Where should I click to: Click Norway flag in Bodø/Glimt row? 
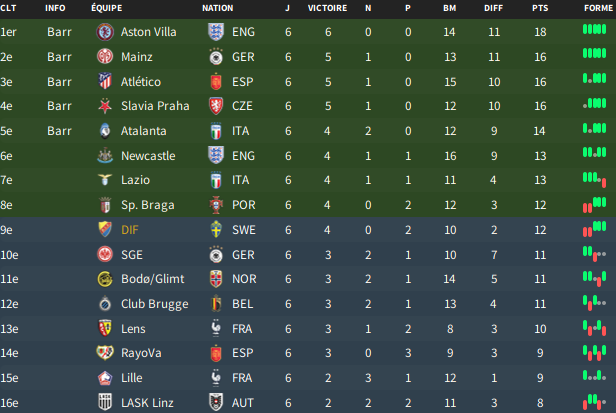coord(213,279)
